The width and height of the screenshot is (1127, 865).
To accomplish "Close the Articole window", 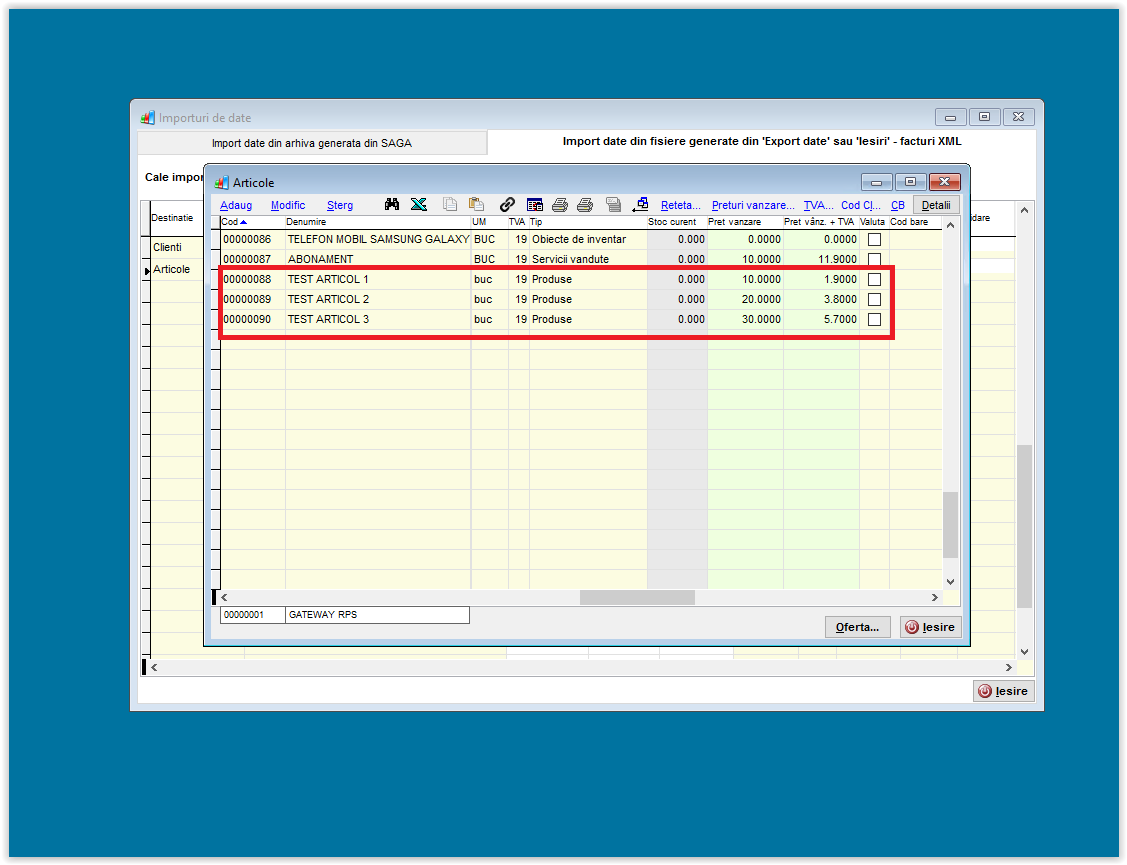I will pyautogui.click(x=944, y=182).
